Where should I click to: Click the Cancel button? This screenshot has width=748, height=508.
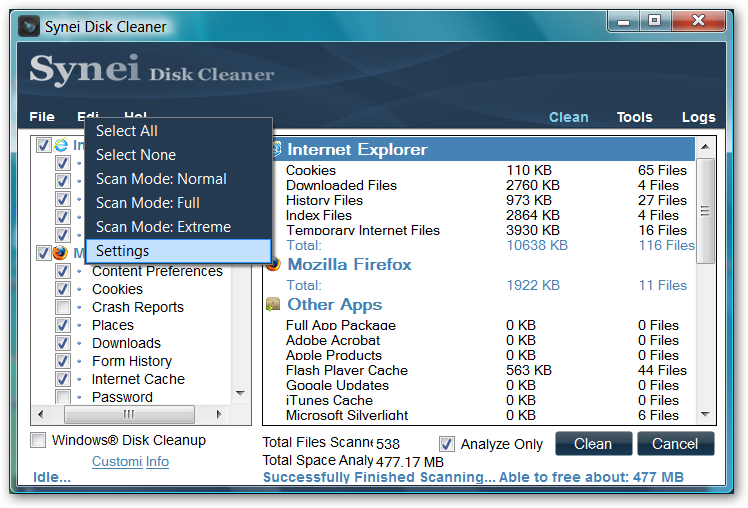tap(675, 444)
